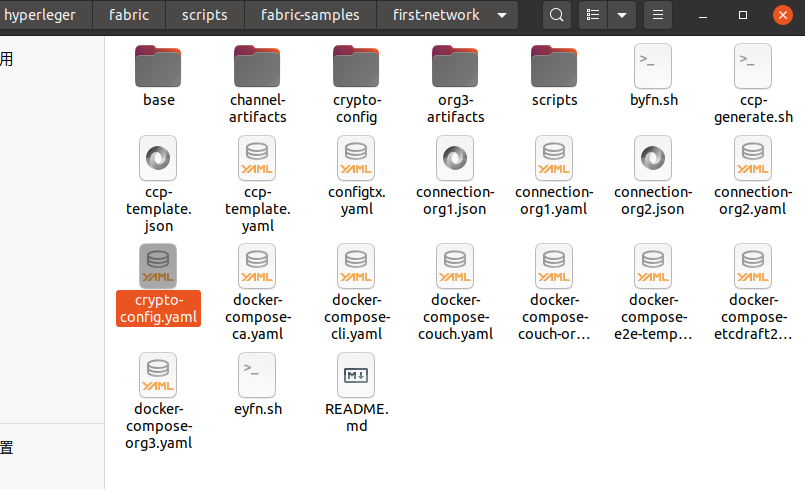Open the search button in header bar
The height and width of the screenshot is (489, 805).
[x=557, y=15]
